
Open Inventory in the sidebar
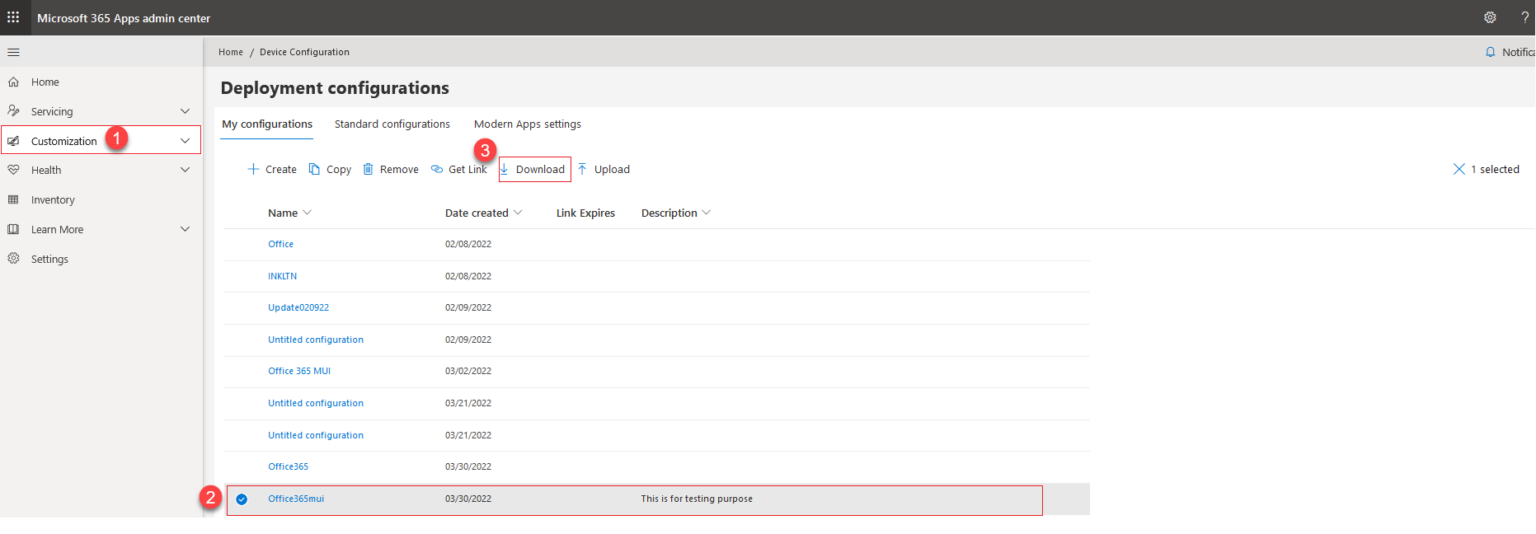click(x=53, y=200)
